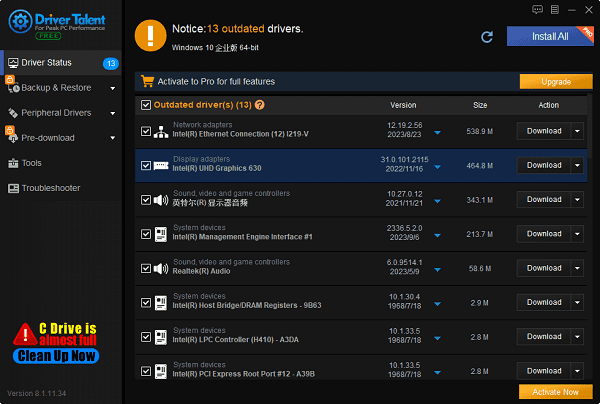This screenshot has height=404, width=600.
Task: Toggle the select-all Outdated drivers checkbox
Action: coord(146,105)
